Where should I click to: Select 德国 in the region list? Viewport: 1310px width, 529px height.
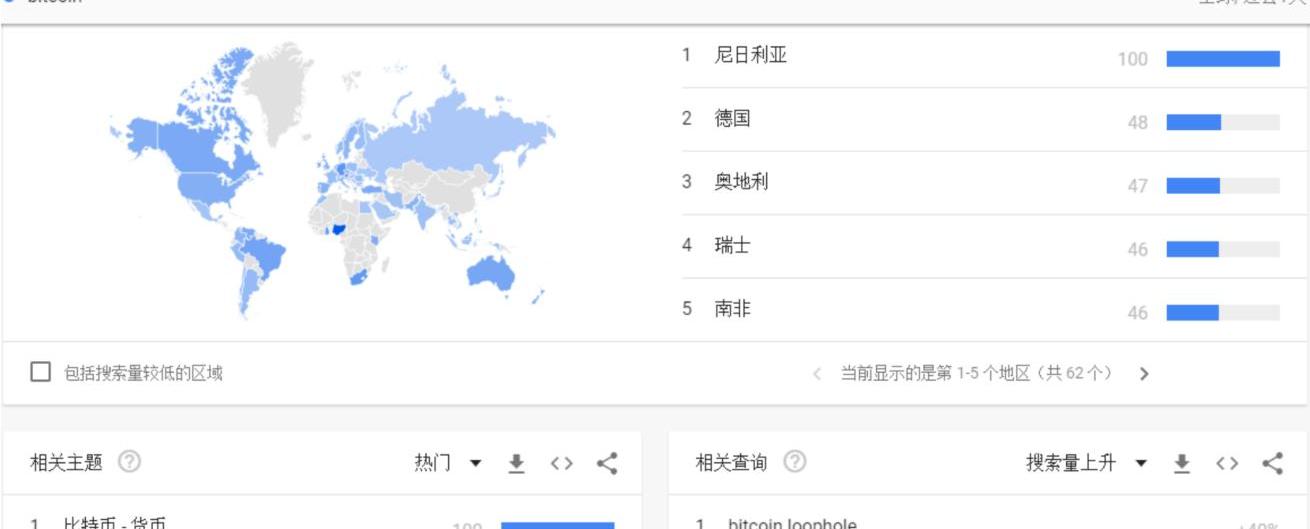(733, 119)
